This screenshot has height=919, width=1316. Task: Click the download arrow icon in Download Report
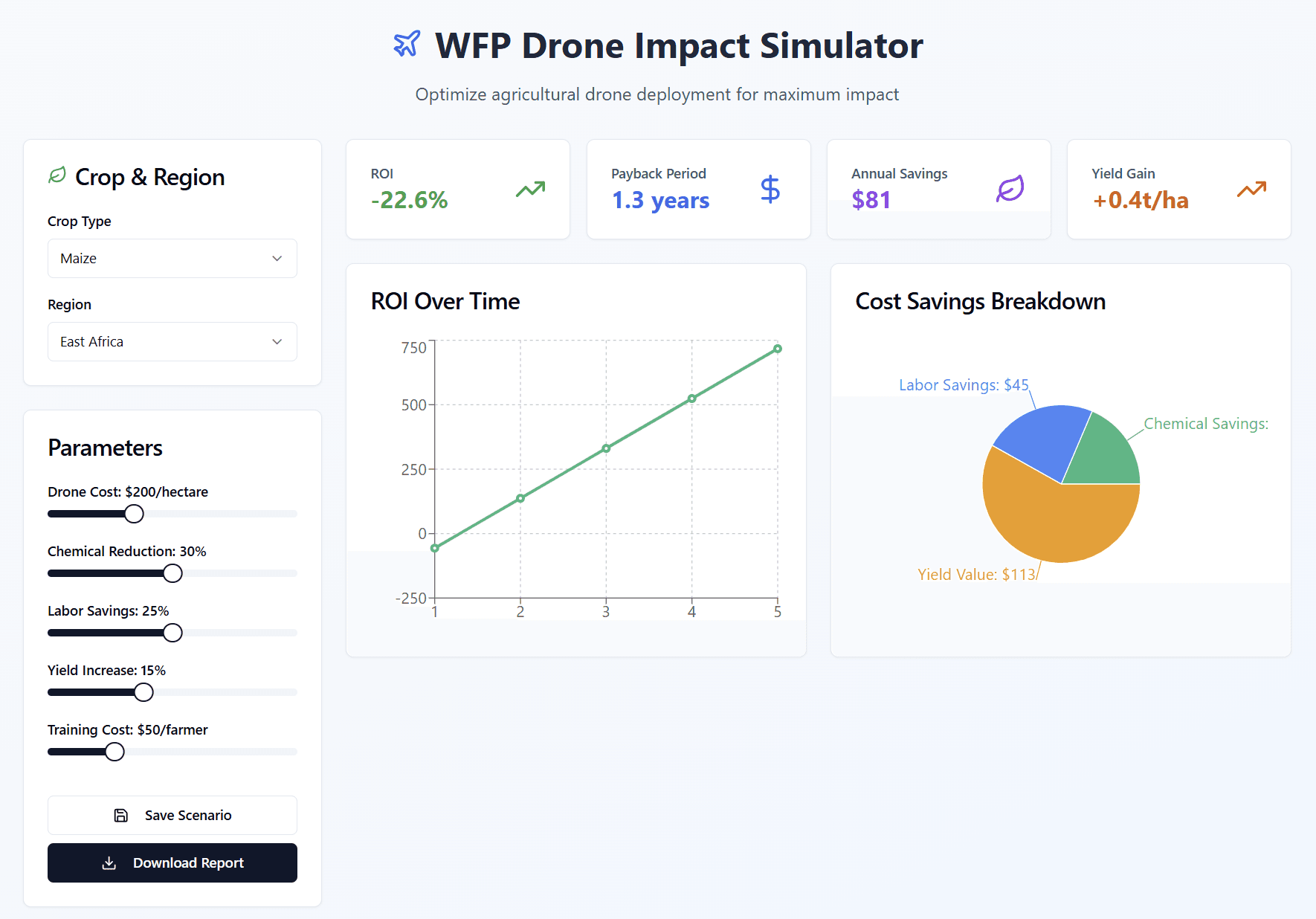pyautogui.click(x=109, y=863)
